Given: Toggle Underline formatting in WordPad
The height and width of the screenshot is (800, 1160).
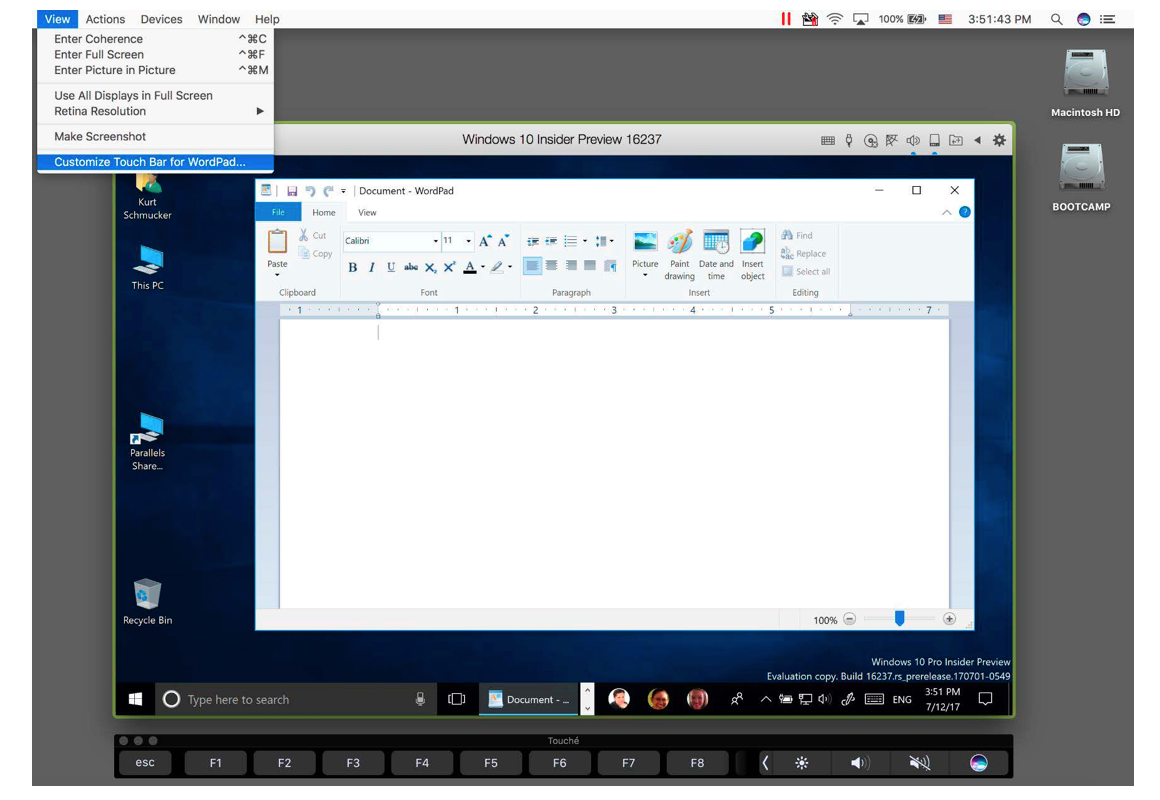Looking at the screenshot, I should pos(391,267).
